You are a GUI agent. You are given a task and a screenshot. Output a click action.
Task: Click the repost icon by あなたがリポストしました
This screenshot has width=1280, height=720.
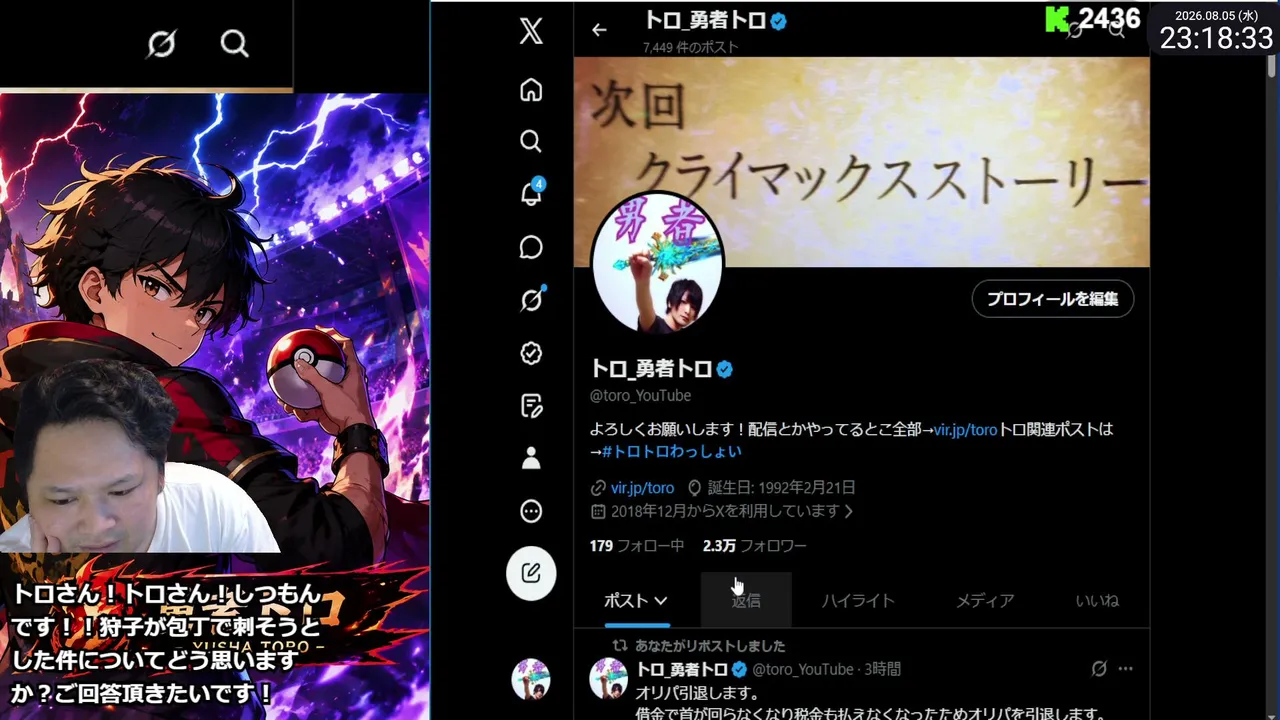(x=620, y=646)
